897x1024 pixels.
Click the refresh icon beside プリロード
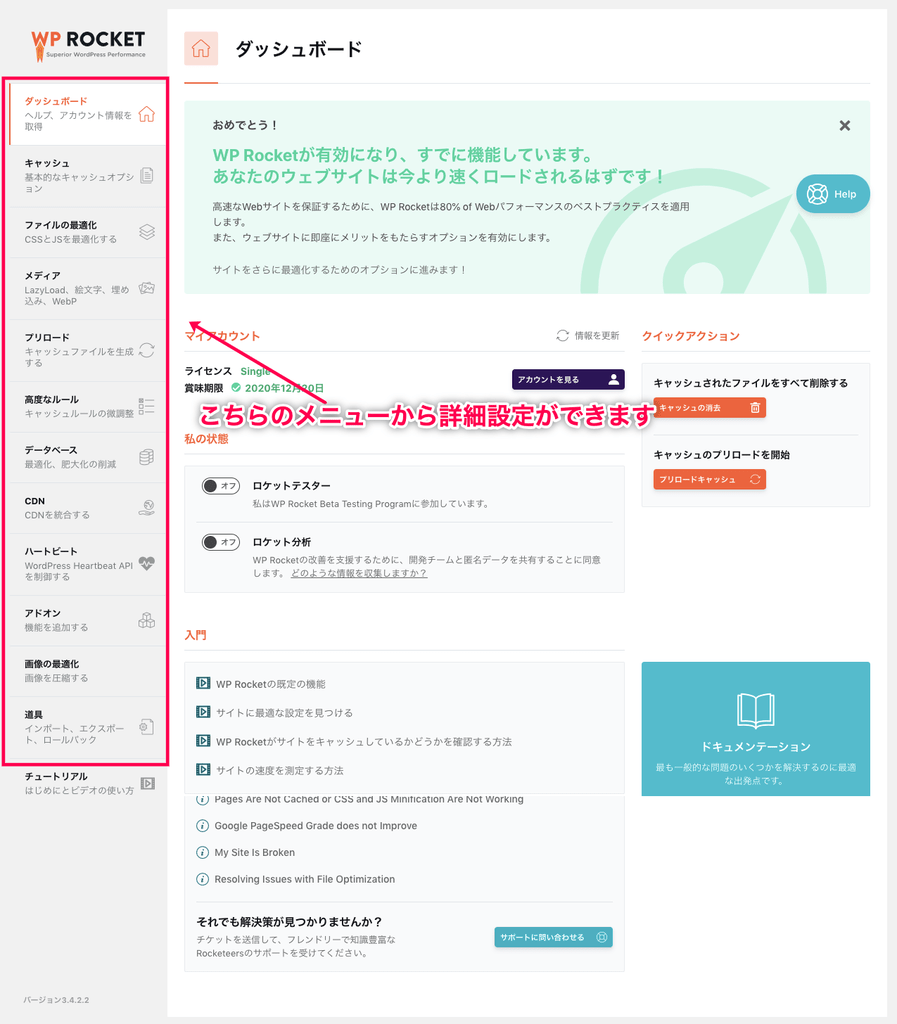[x=147, y=350]
